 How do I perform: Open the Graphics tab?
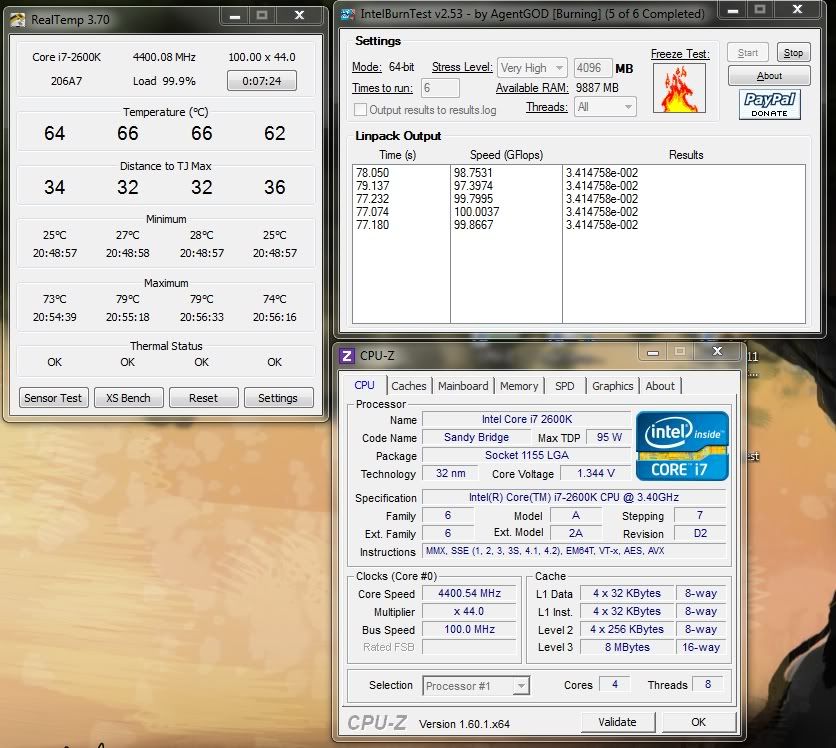[x=613, y=386]
